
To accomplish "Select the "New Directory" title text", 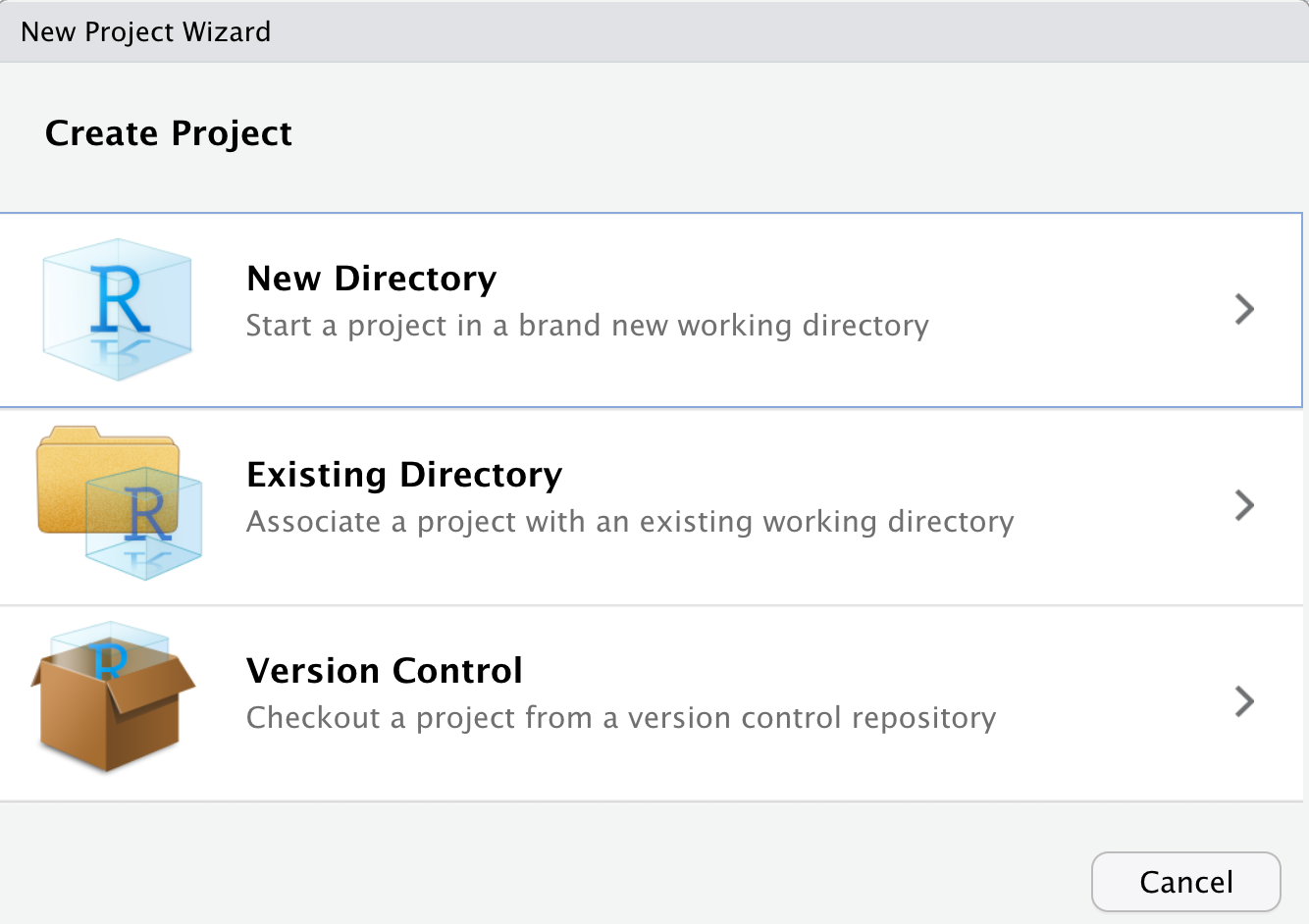I will click(371, 279).
